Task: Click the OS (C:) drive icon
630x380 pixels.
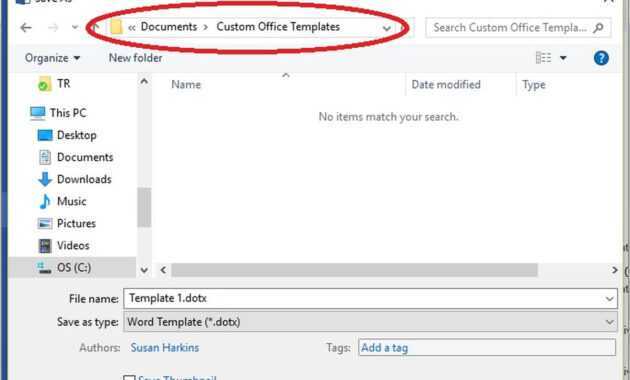Action: point(44,268)
